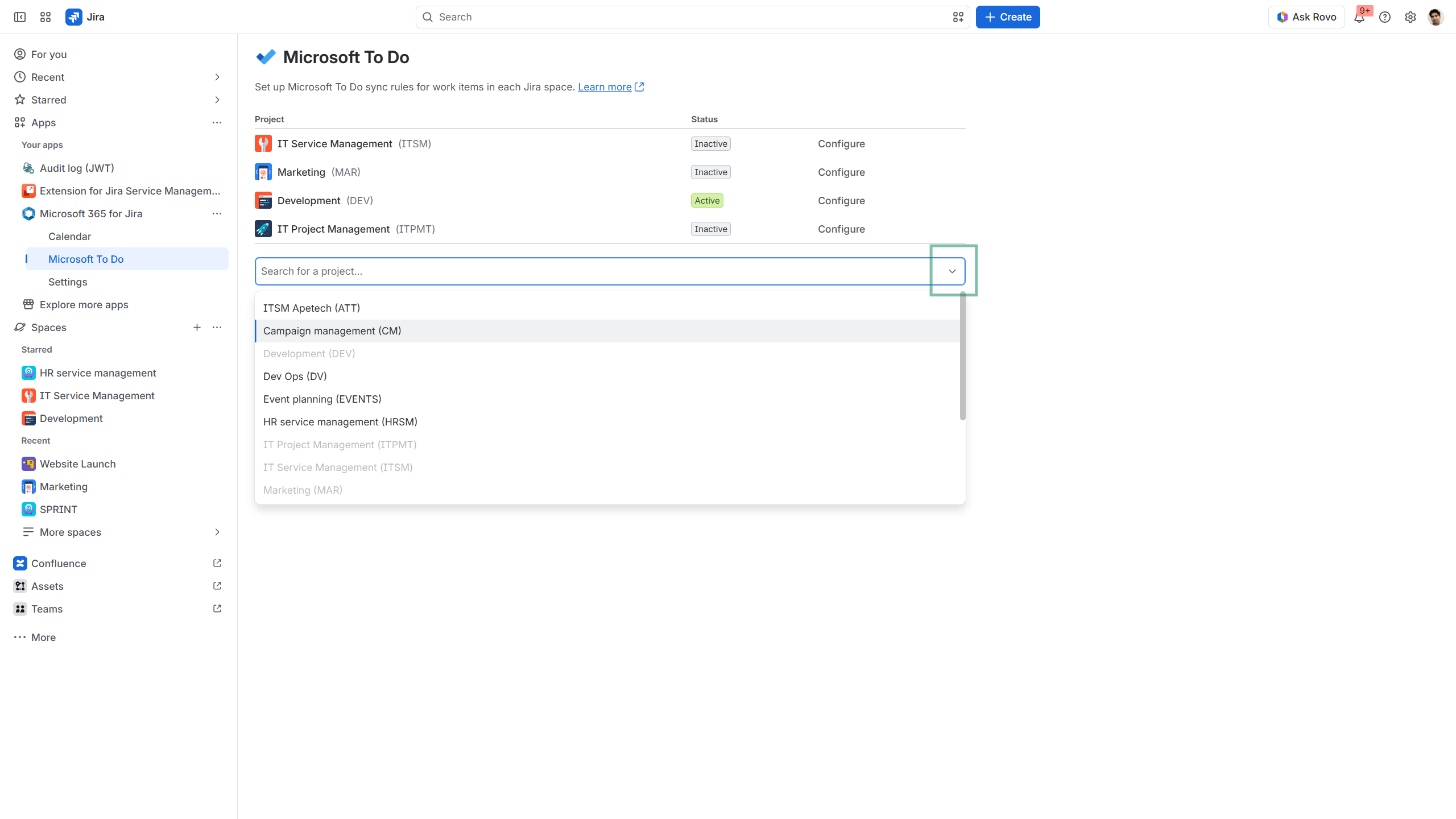Configure IT Project Management project

point(841,229)
